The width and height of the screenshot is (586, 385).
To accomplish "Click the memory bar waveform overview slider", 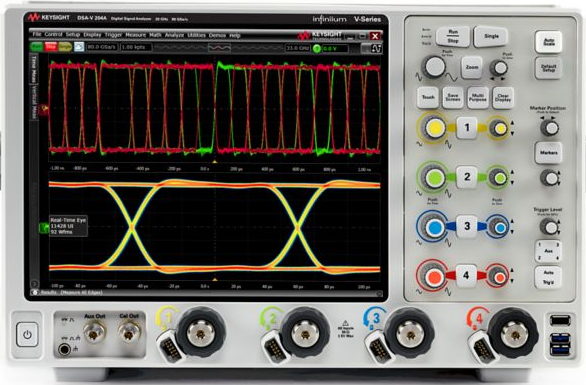I will pos(219,48).
